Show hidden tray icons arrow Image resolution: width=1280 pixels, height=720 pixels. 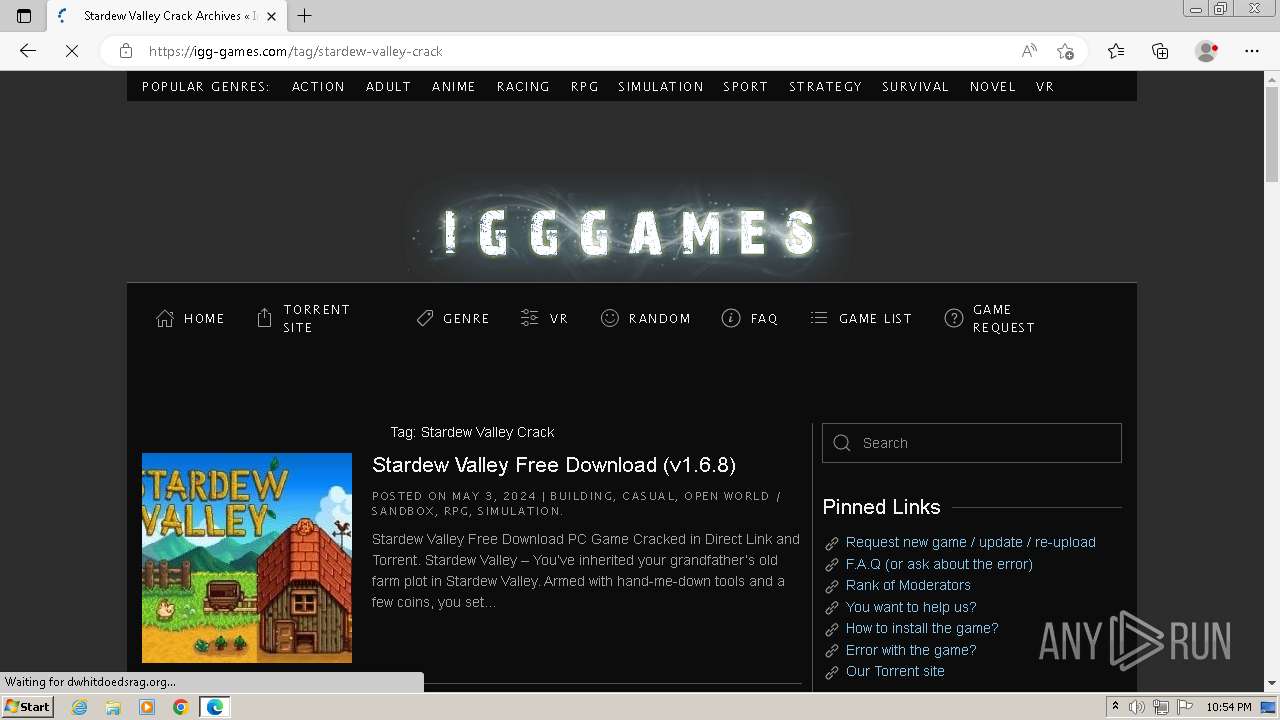tap(1115, 707)
